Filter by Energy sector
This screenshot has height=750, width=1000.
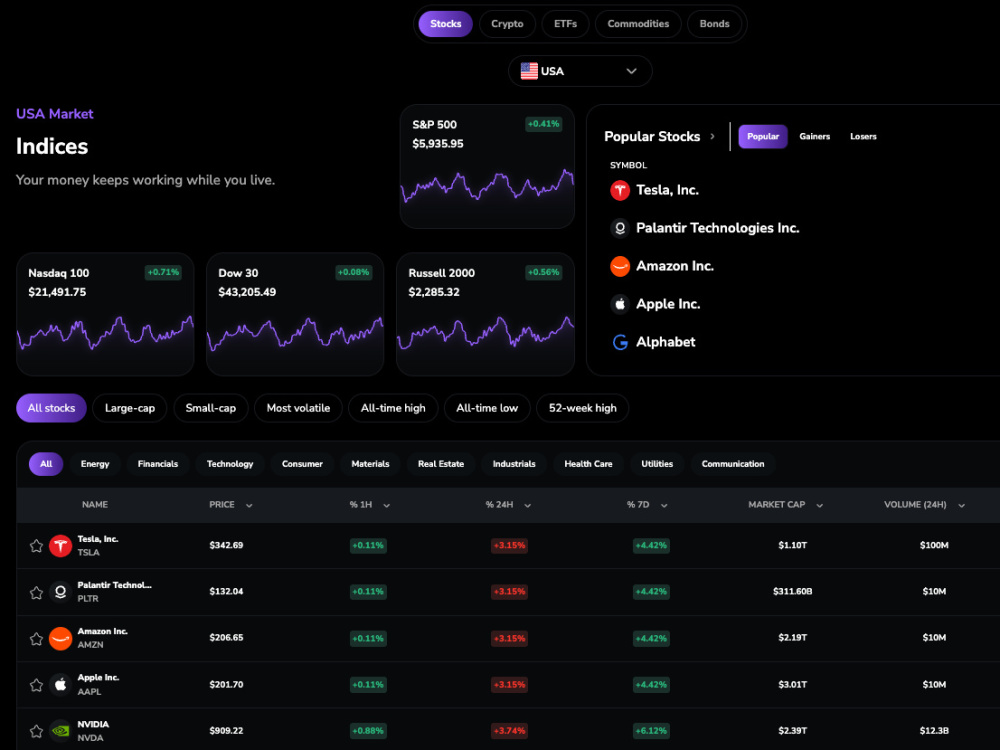click(95, 464)
